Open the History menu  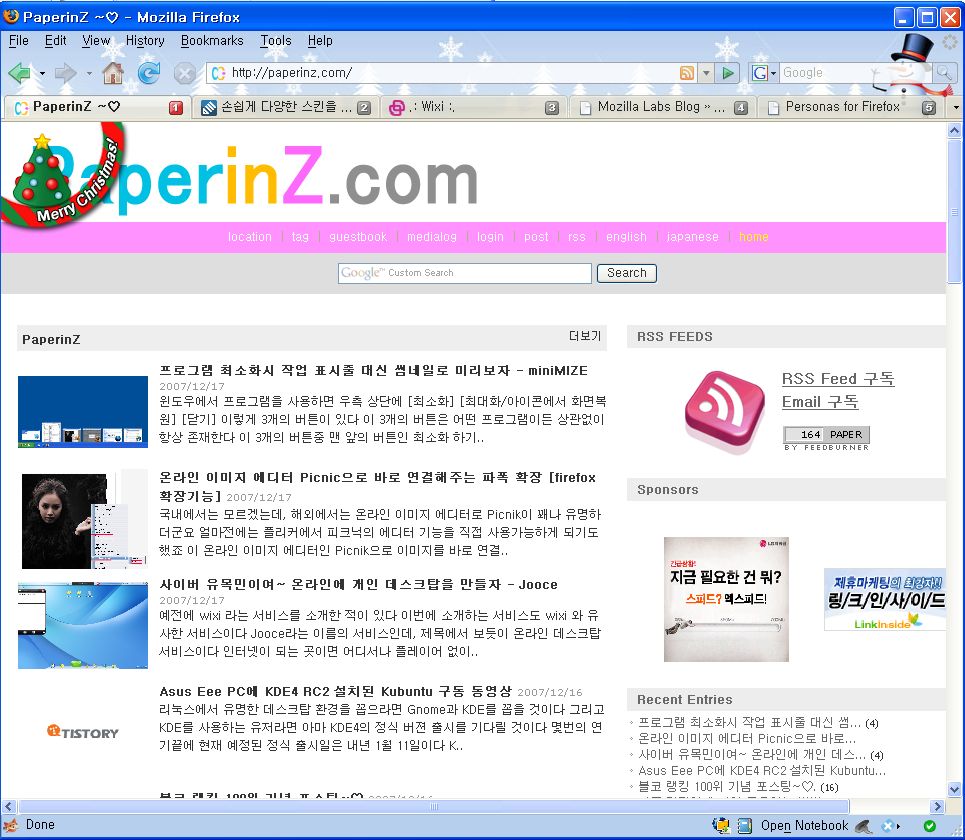tap(145, 41)
